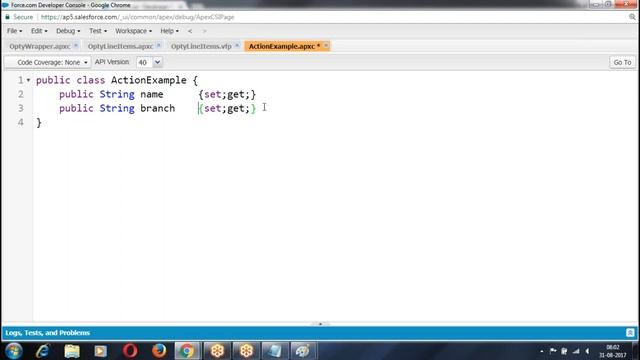Switch to the OptyLineItems.apxc tab
Viewport: 640px width, 360px height.
120,46
